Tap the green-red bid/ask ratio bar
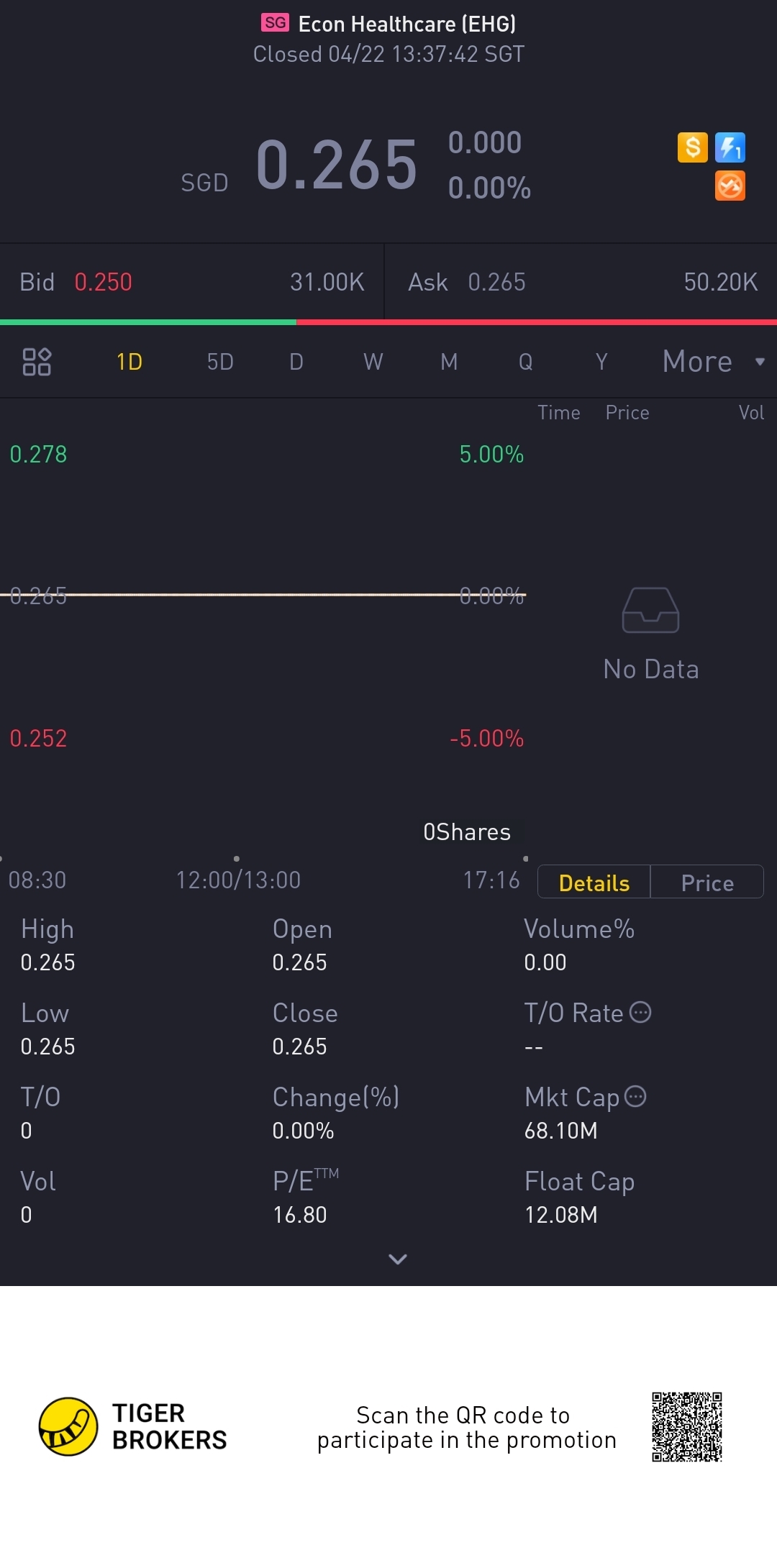 click(x=388, y=322)
